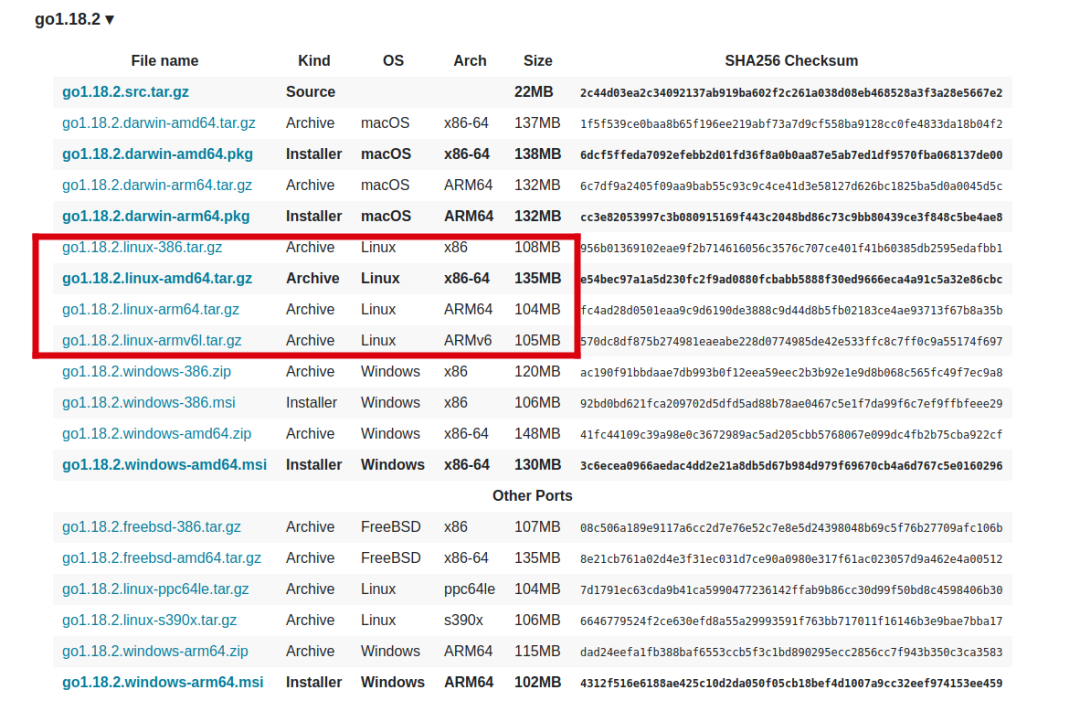Open go1.18.2.darwin-amd64.tar.gz link
The width and height of the screenshot is (1080, 711).
tap(158, 123)
